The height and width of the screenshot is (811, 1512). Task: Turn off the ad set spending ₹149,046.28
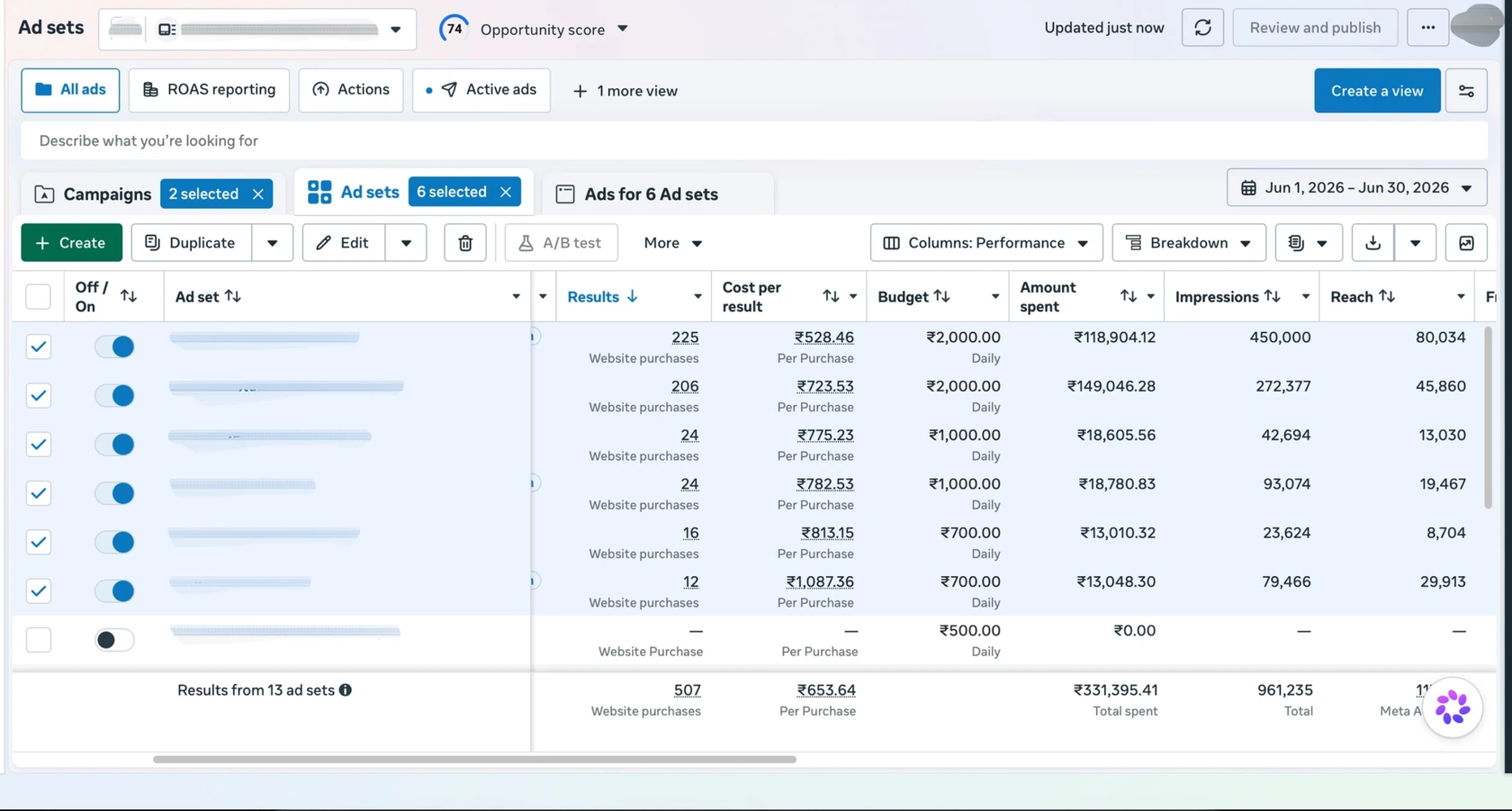(x=114, y=395)
